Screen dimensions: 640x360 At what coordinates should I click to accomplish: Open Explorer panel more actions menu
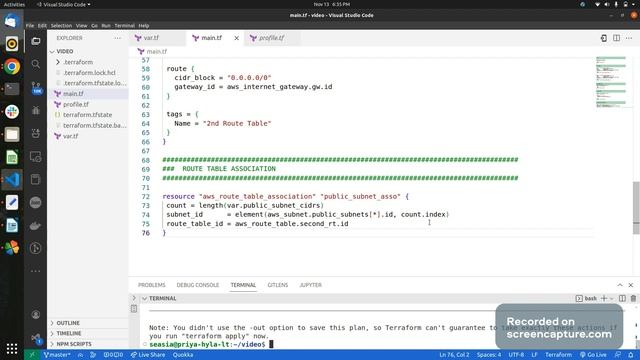pos(118,38)
